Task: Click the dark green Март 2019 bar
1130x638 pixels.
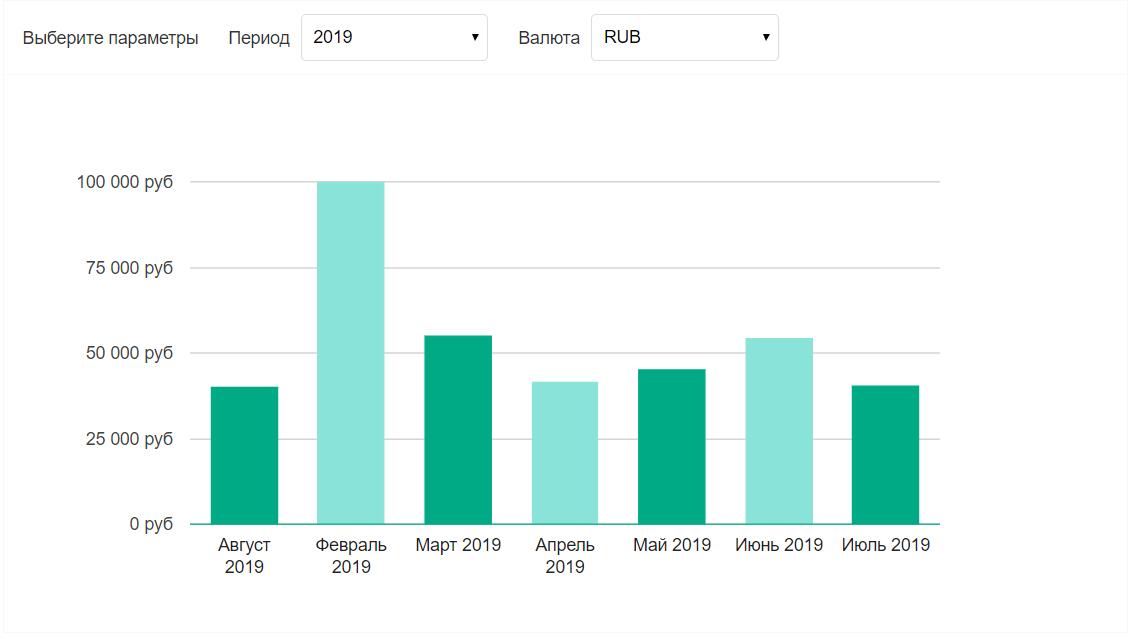Action: coord(458,430)
